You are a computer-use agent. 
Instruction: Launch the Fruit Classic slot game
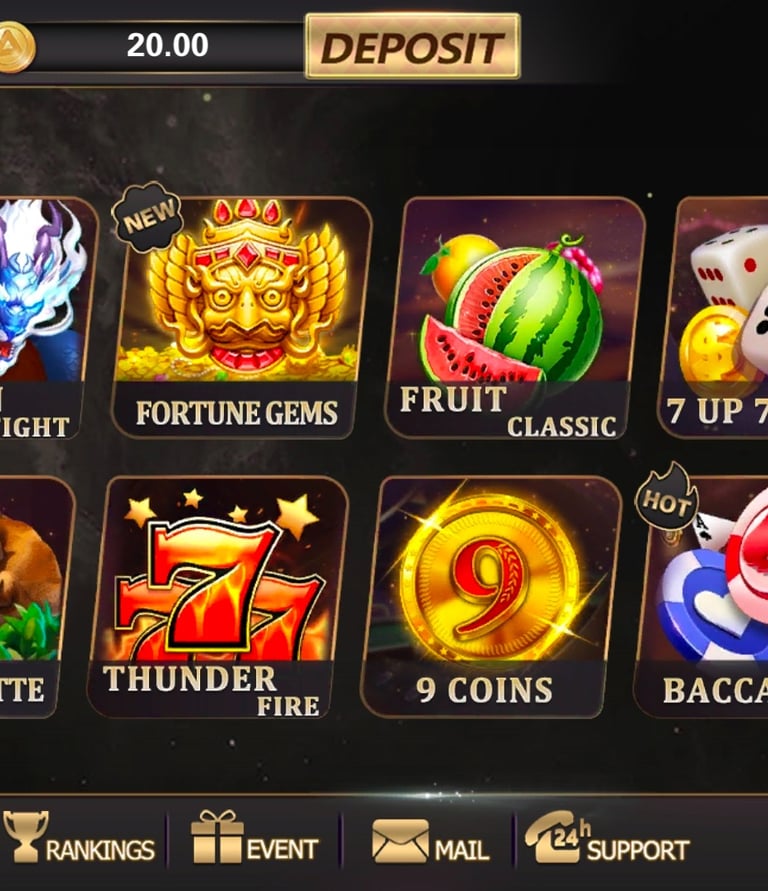point(515,317)
